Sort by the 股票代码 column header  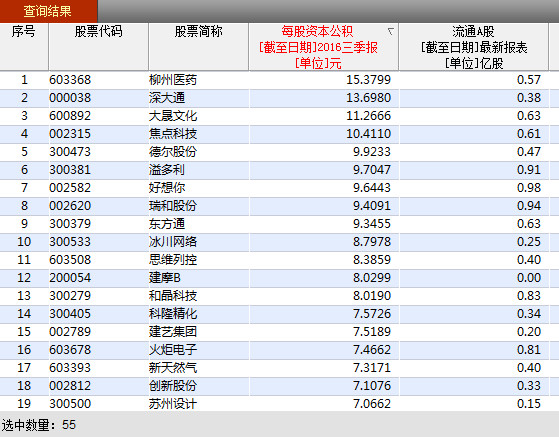[98, 47]
